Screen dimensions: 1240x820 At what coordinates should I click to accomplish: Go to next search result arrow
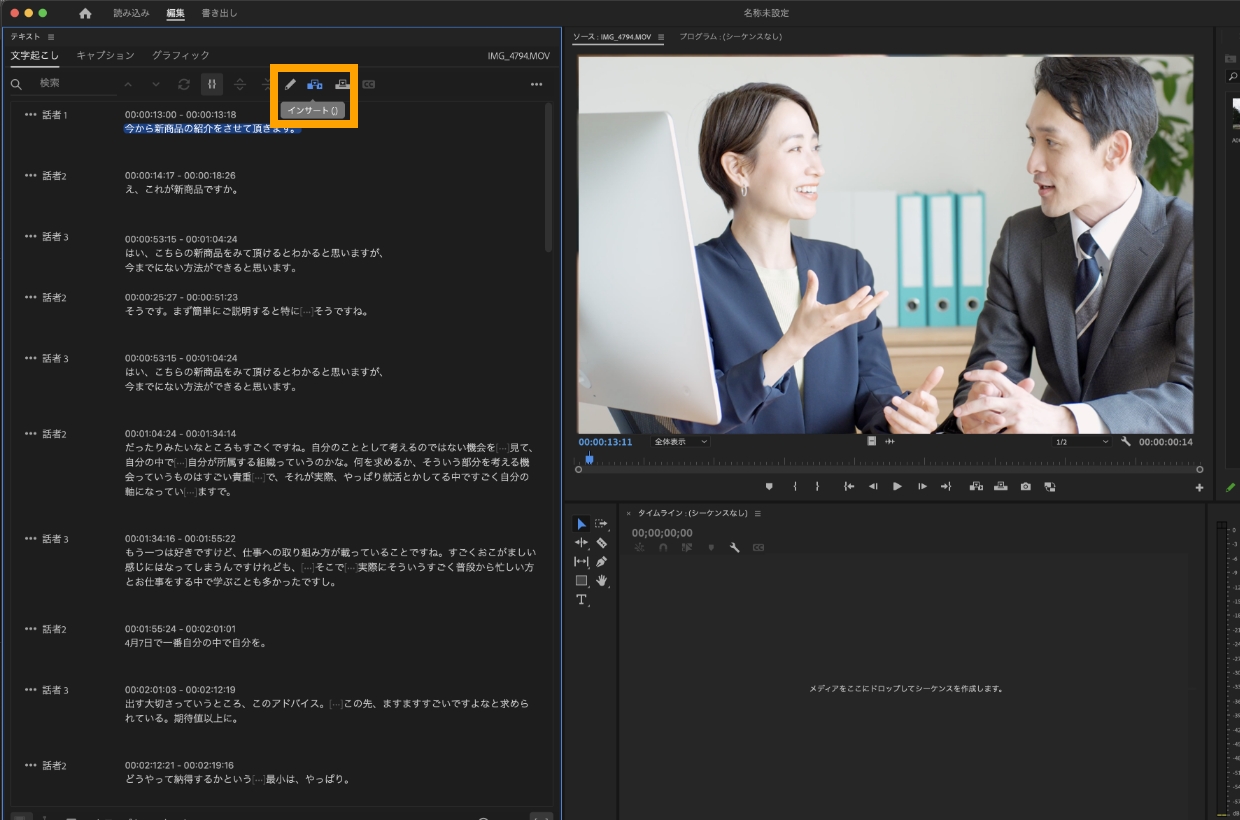click(155, 85)
